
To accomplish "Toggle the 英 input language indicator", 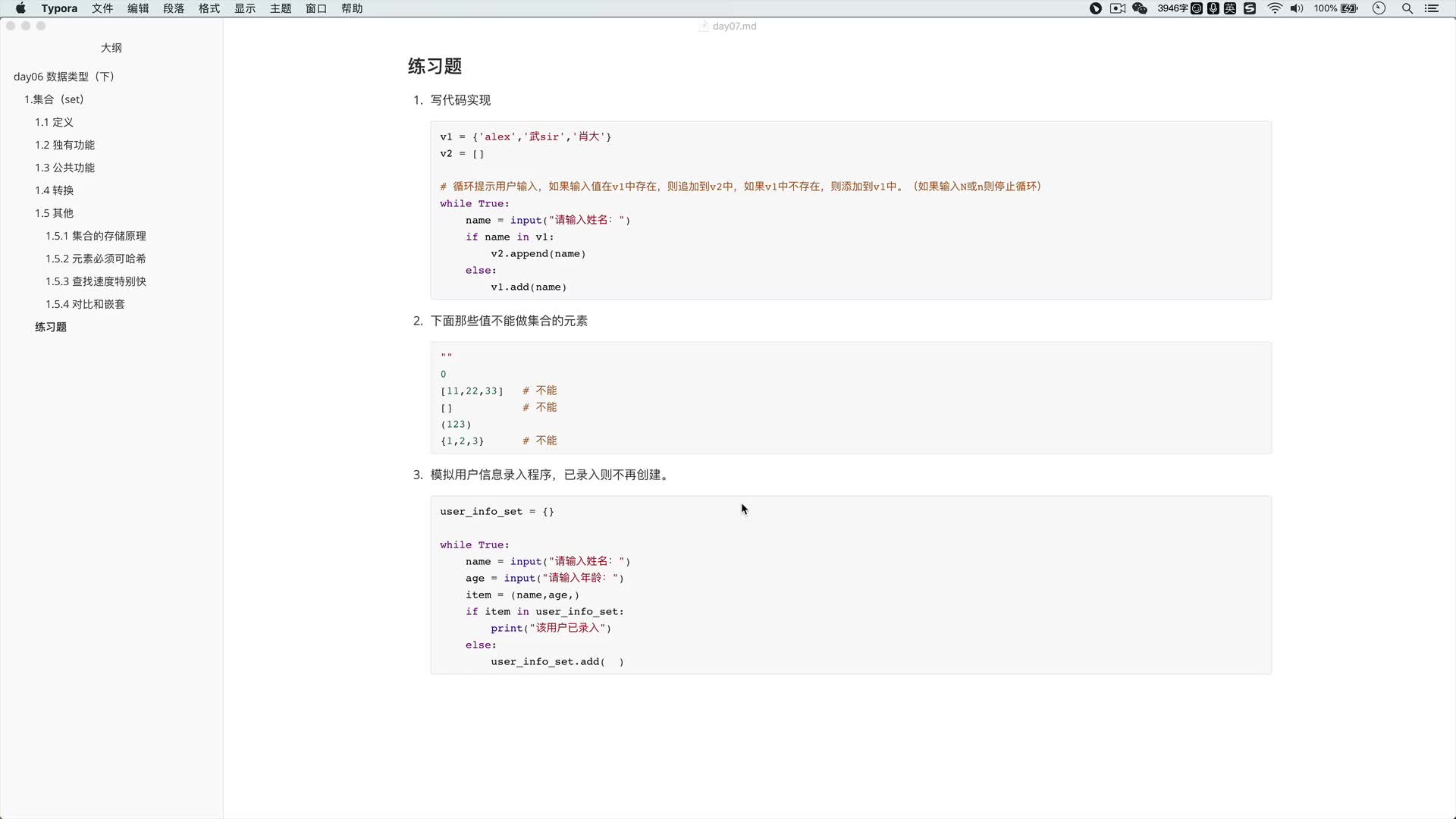I will click(x=1230, y=8).
